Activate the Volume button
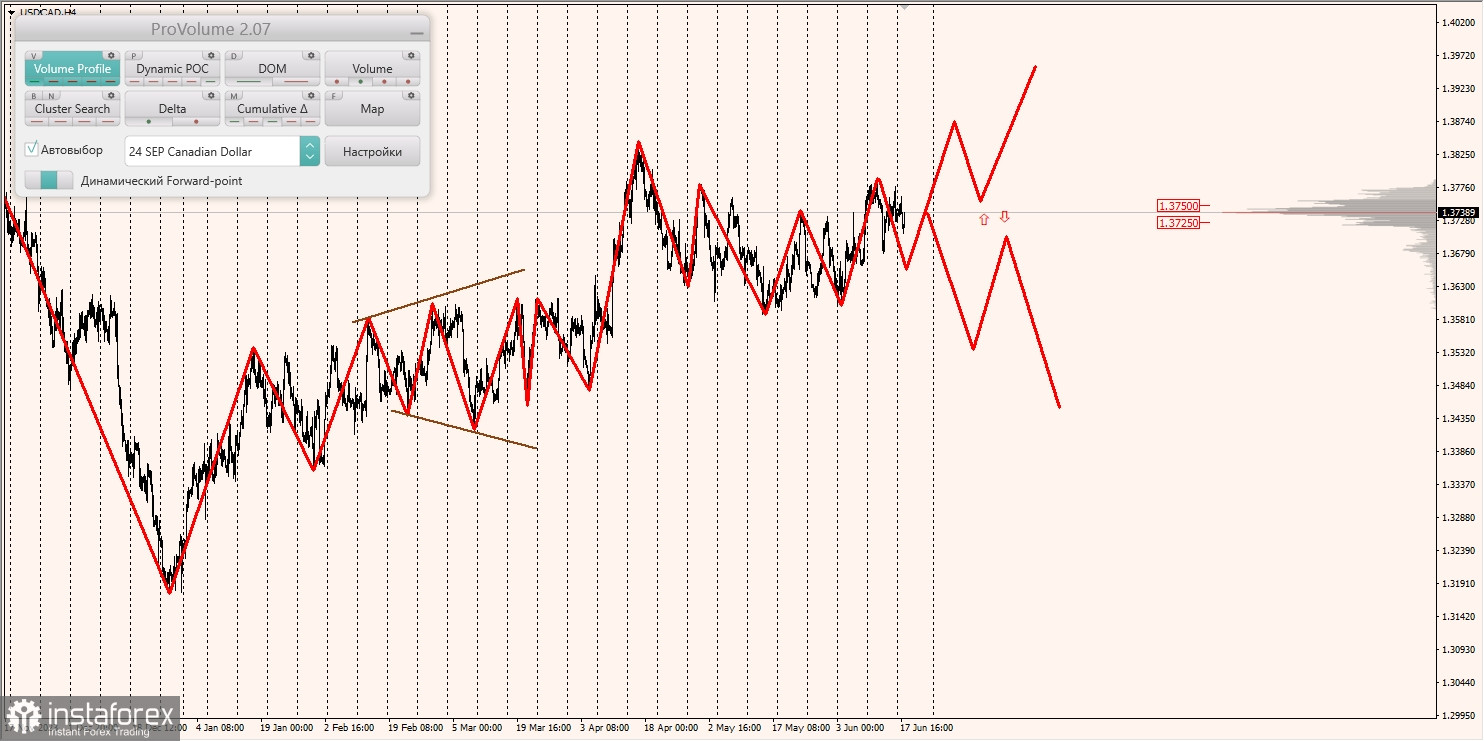Screen dimensions: 1484x741 point(372,68)
